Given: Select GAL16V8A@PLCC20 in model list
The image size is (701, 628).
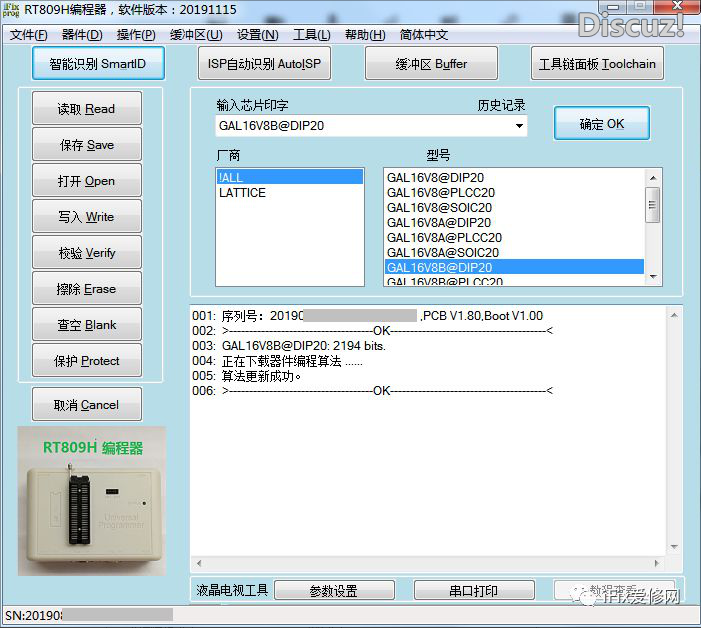Looking at the screenshot, I should click(x=514, y=237).
